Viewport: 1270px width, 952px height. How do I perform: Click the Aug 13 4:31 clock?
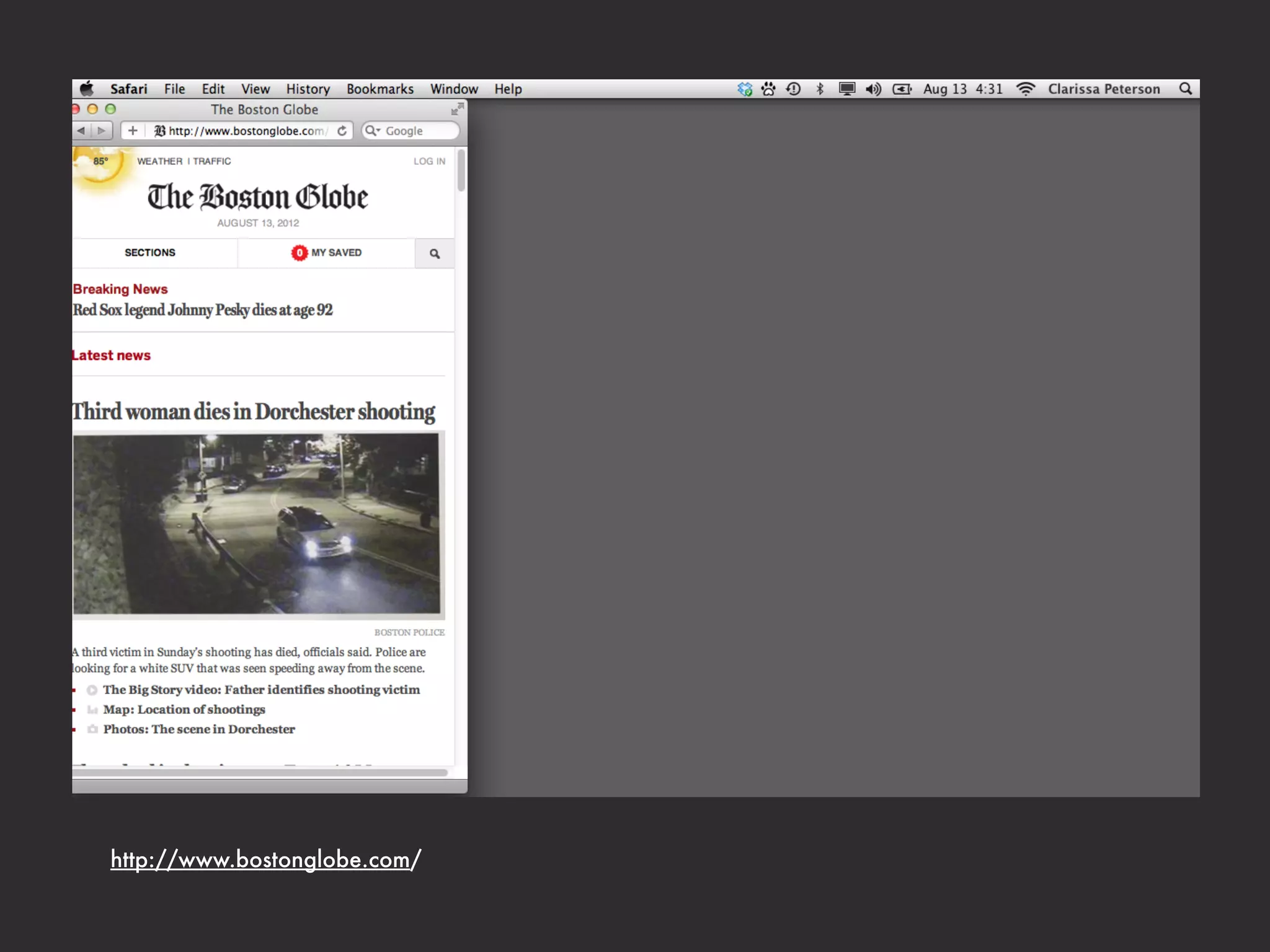click(x=962, y=89)
